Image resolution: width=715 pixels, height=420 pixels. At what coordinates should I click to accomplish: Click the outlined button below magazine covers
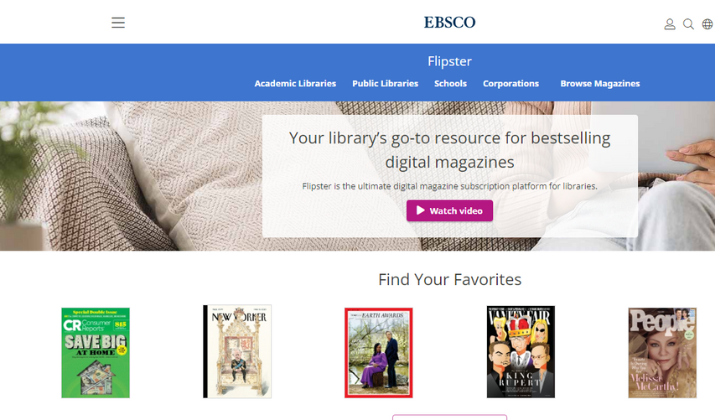(450, 417)
